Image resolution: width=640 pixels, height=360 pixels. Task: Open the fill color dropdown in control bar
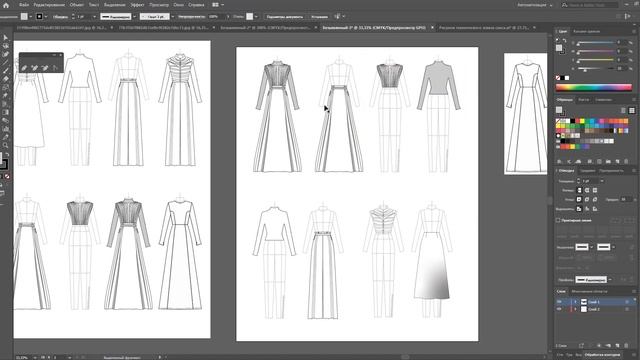(x=31, y=17)
